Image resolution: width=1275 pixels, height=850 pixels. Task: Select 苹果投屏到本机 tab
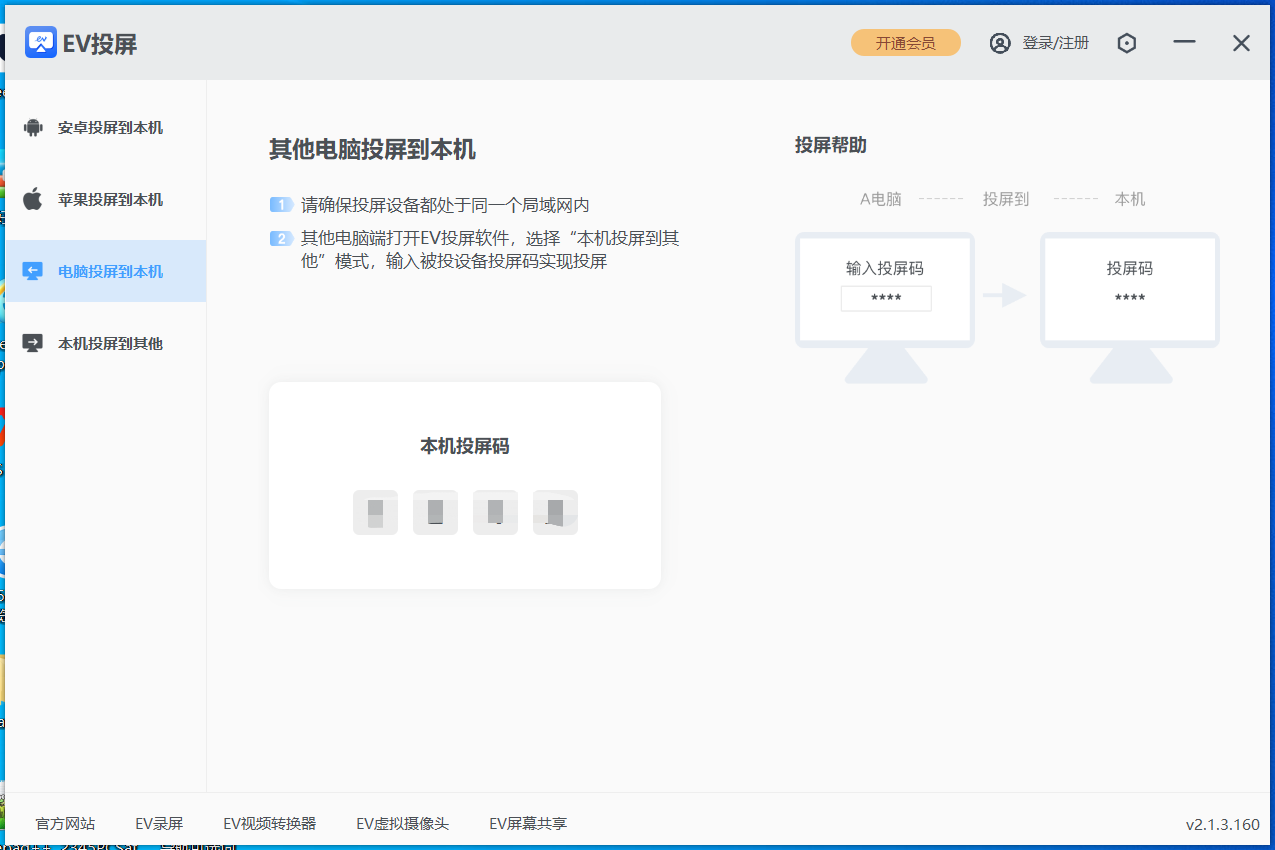click(x=105, y=200)
